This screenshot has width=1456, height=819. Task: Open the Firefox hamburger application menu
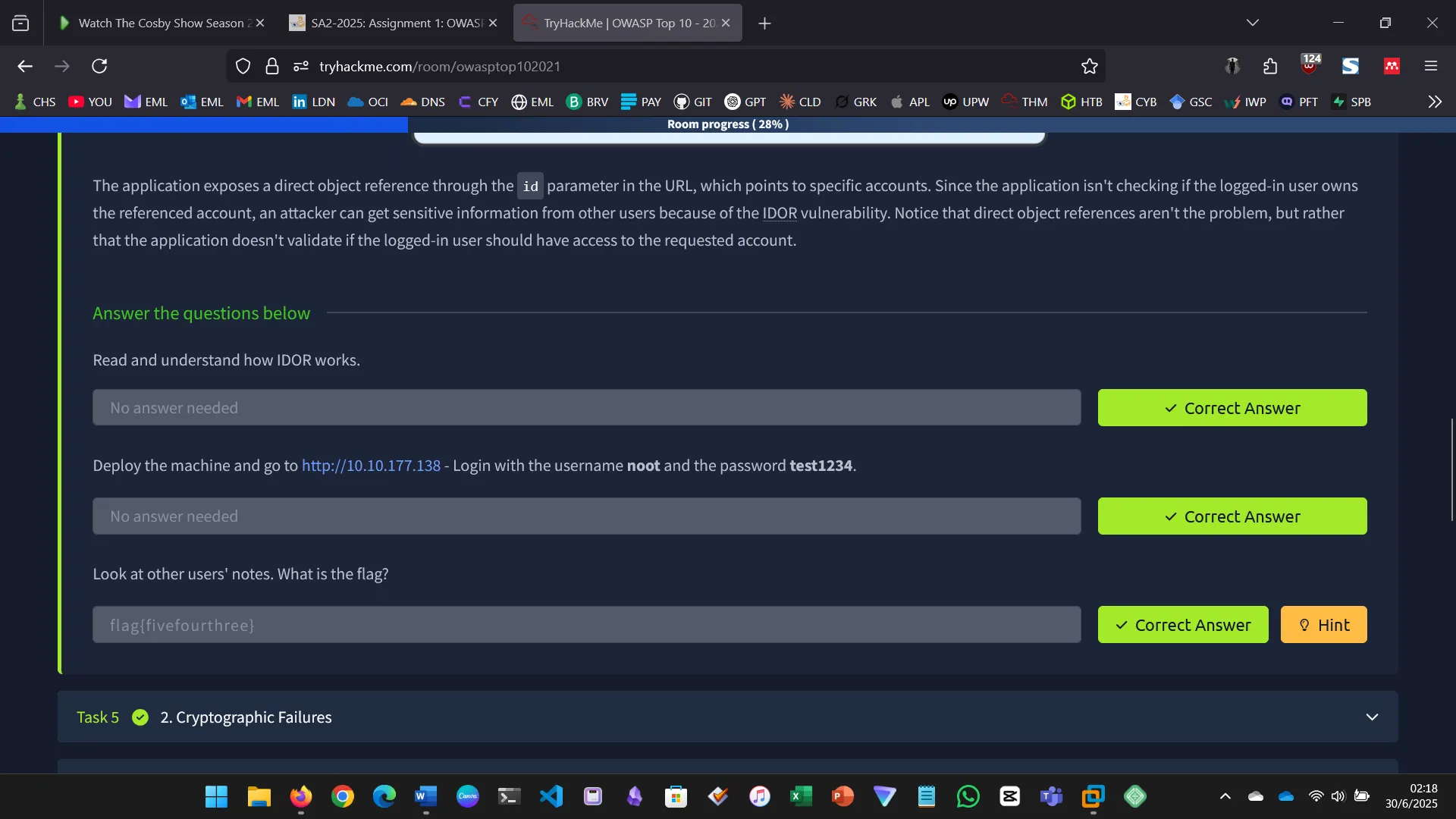pyautogui.click(x=1430, y=66)
